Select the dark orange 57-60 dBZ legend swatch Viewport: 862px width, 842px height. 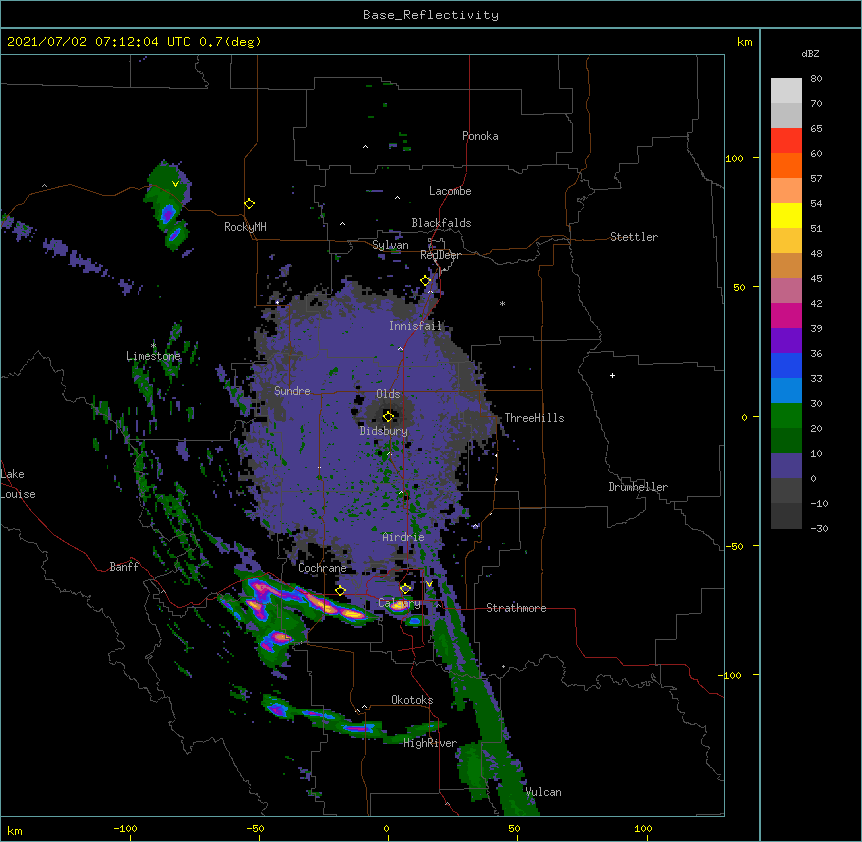pos(786,165)
